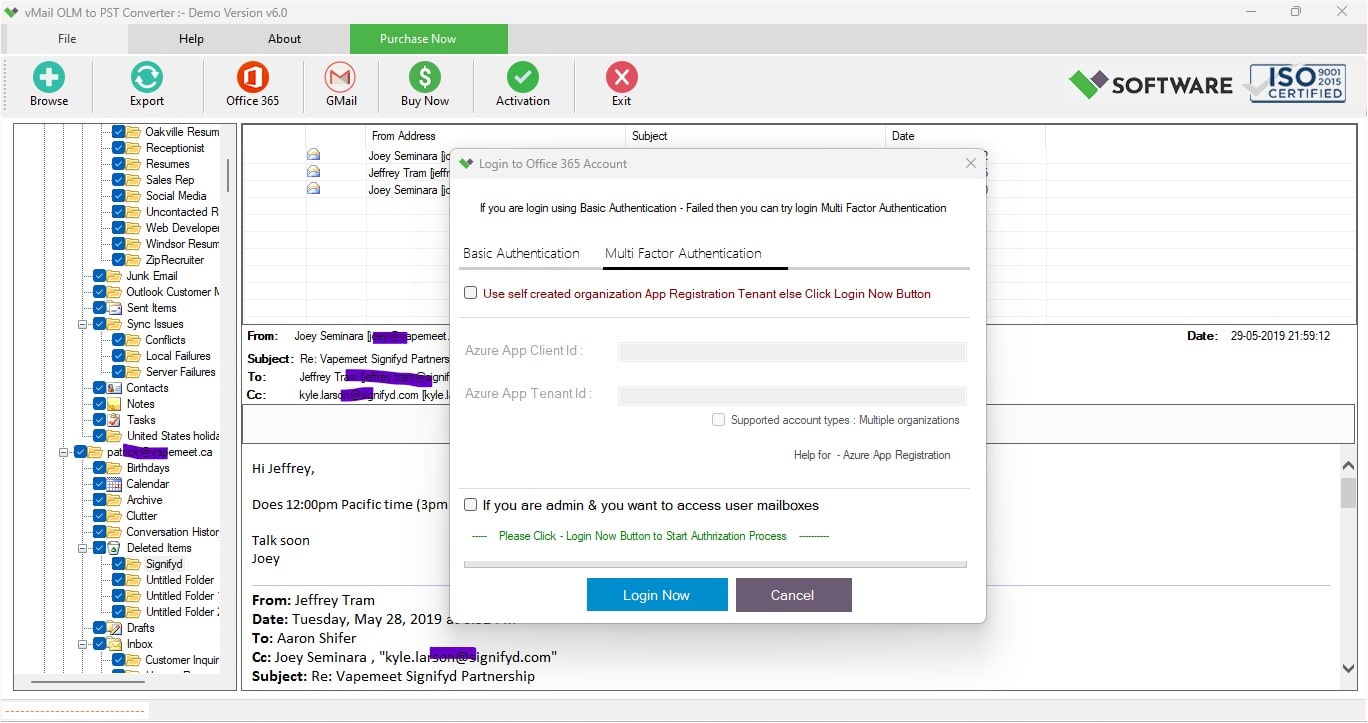Click the Notes icon in the folder tree
Image resolution: width=1368 pixels, height=723 pixels.
(114, 404)
